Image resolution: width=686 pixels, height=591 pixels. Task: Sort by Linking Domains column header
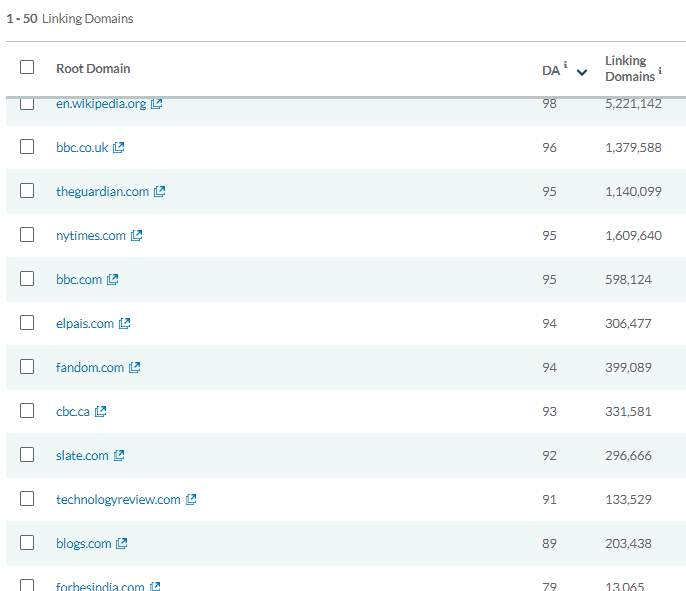click(630, 68)
